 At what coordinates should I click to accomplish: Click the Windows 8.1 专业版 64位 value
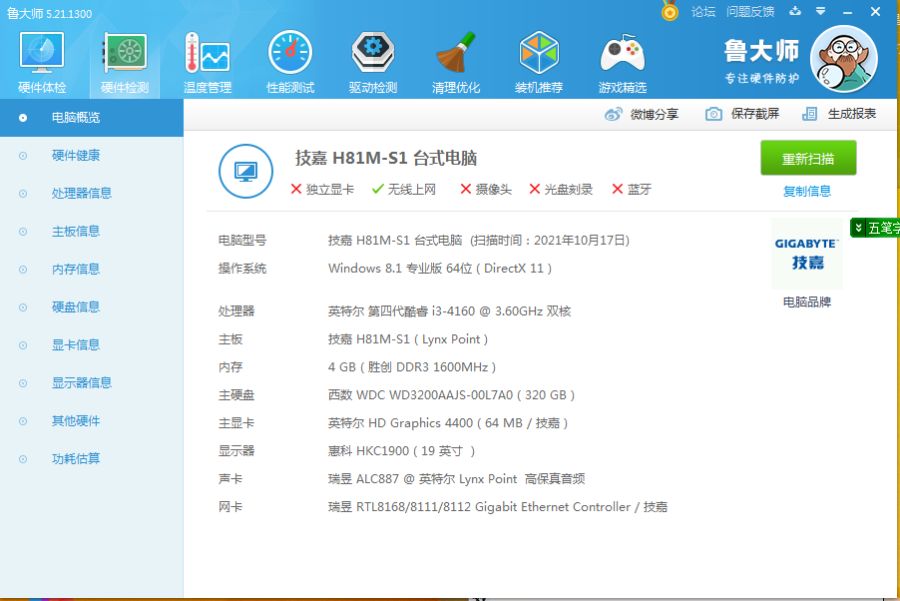point(440,268)
